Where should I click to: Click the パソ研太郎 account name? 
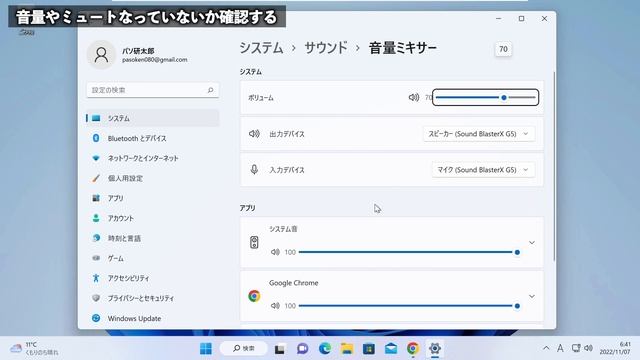[x=138, y=51]
